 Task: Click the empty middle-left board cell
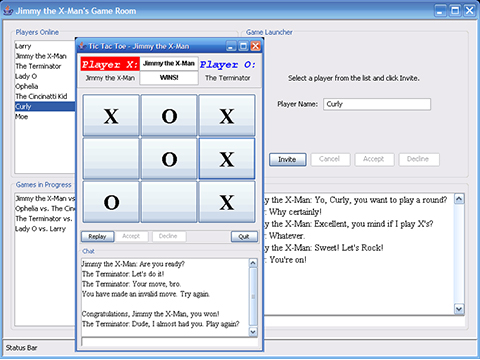coord(111,159)
